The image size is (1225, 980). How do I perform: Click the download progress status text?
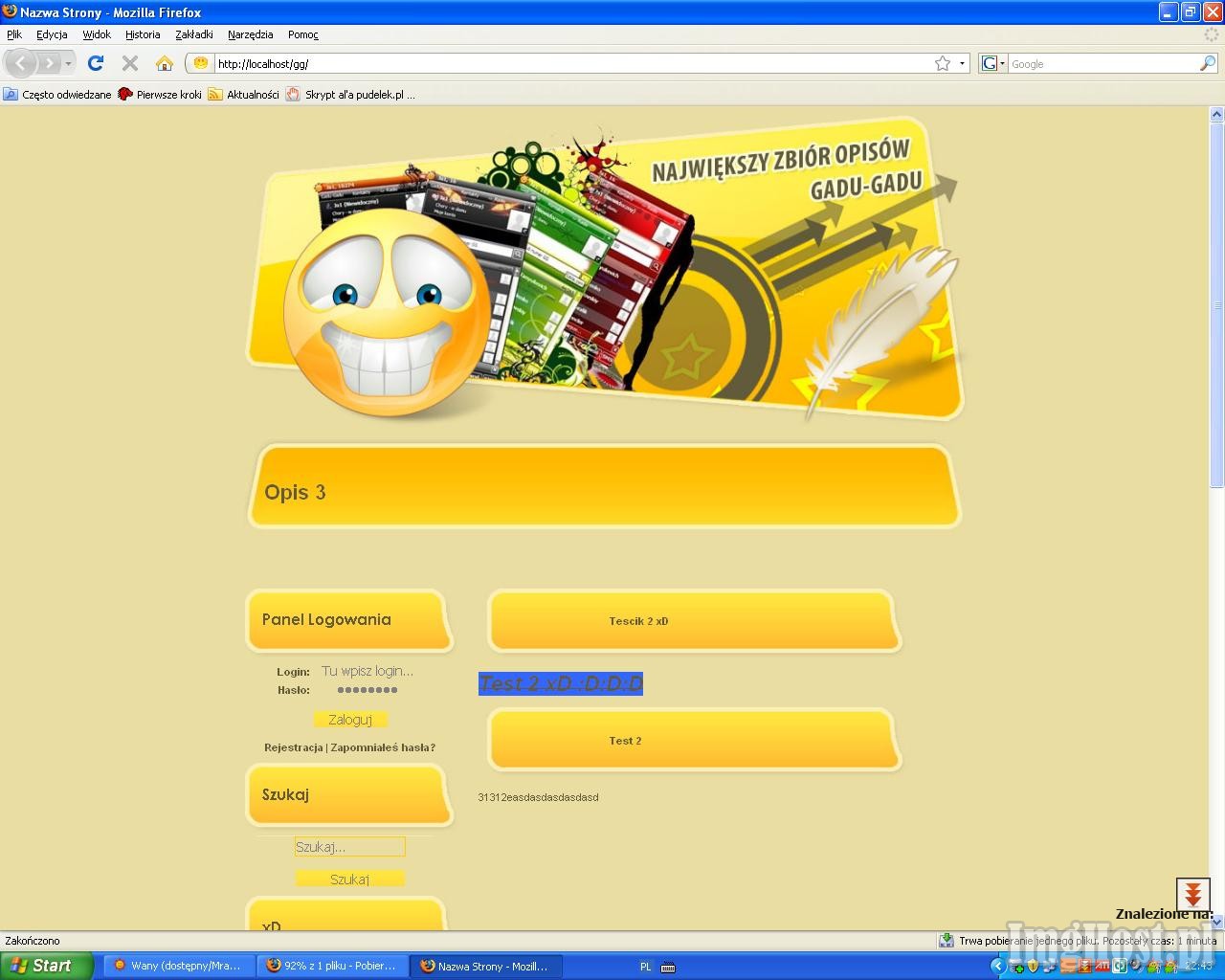coord(1087,941)
